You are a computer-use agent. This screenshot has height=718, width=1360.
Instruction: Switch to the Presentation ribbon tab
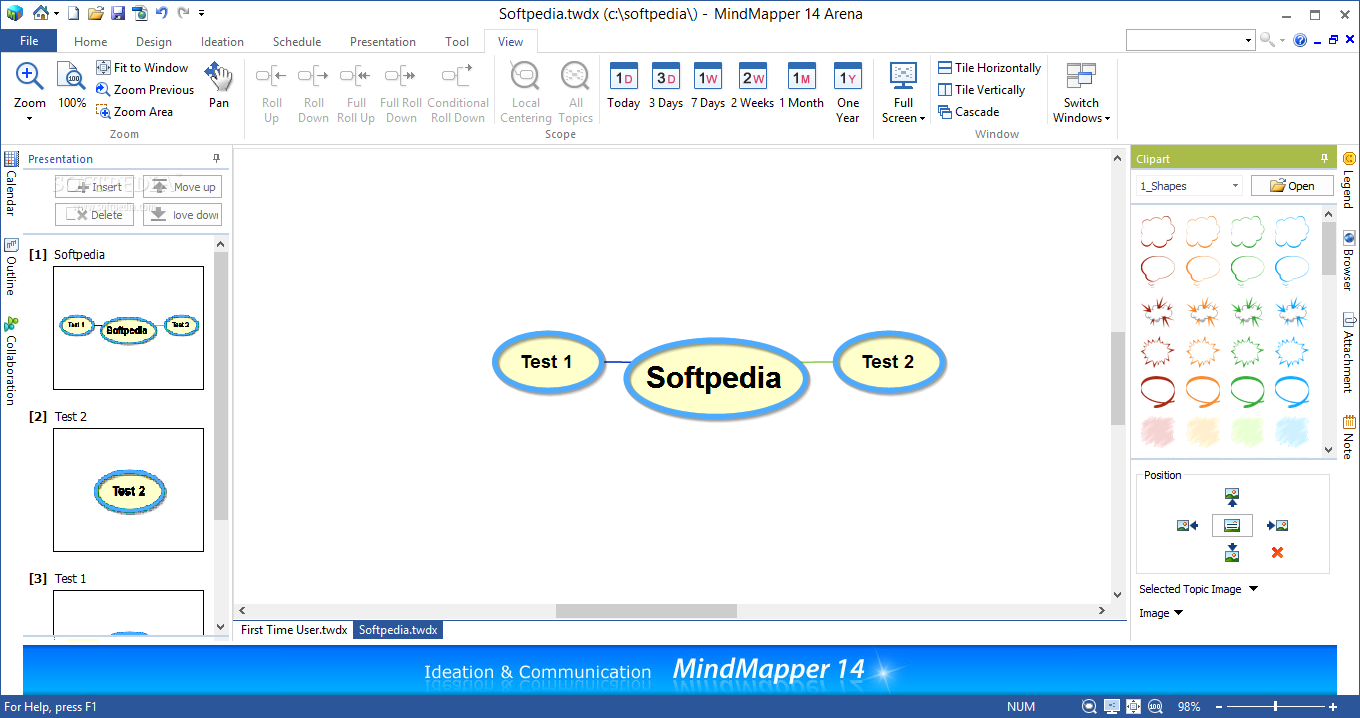(x=383, y=42)
